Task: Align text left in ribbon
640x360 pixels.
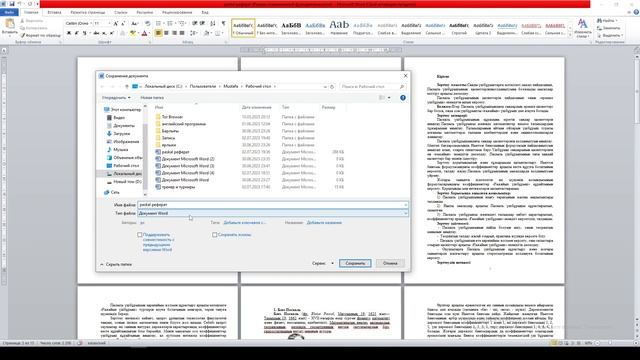Action: tap(158, 33)
